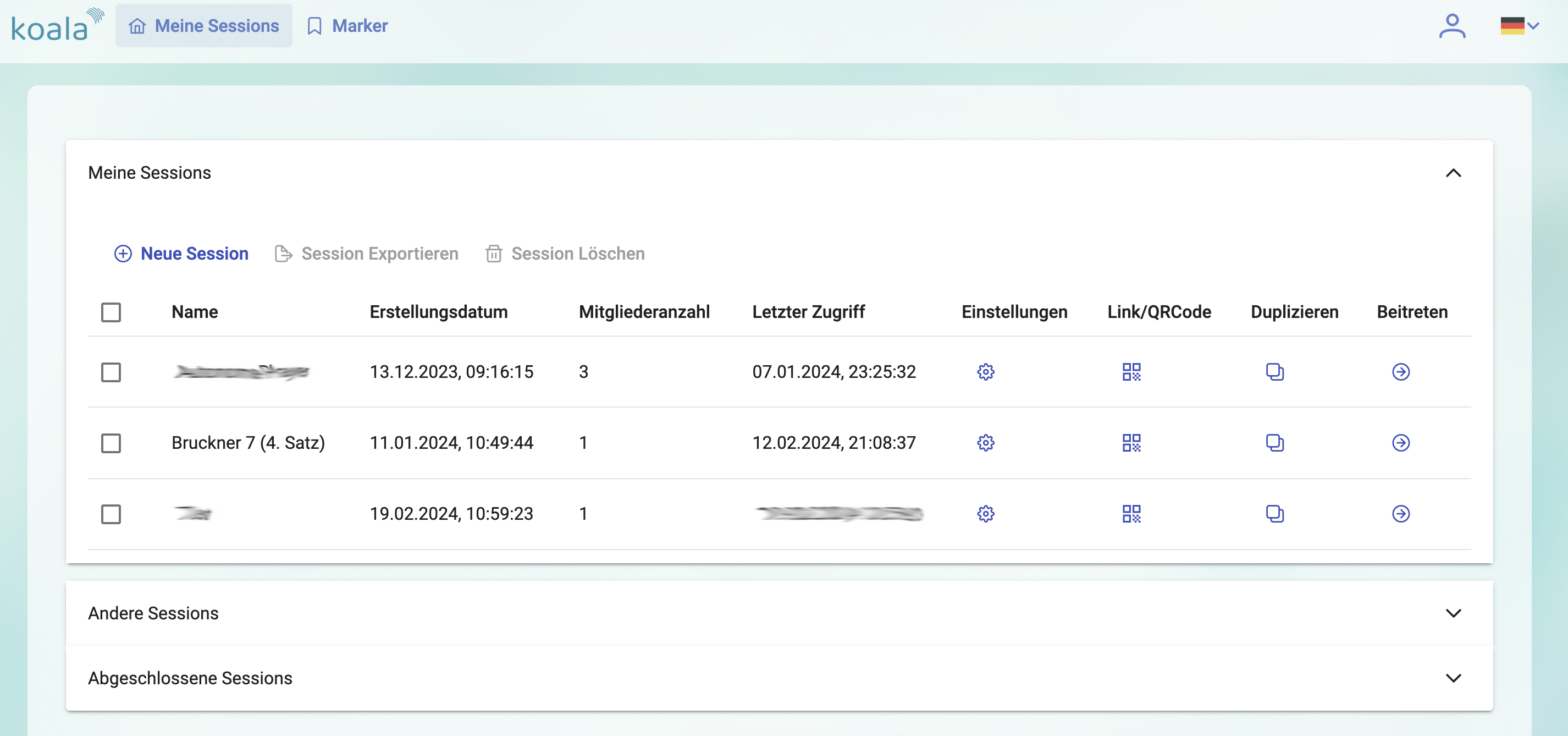
Task: Open the German flag language dropdown
Action: coord(1519,25)
